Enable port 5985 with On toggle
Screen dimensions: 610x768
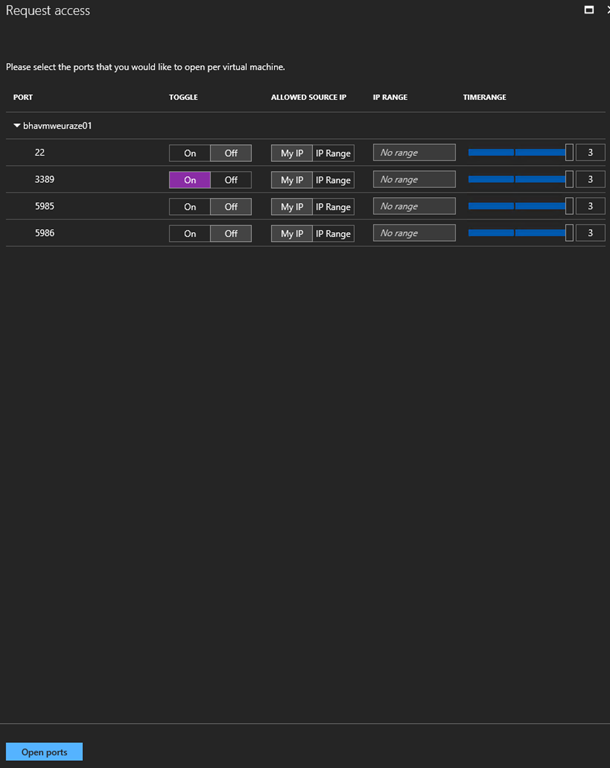tap(189, 207)
